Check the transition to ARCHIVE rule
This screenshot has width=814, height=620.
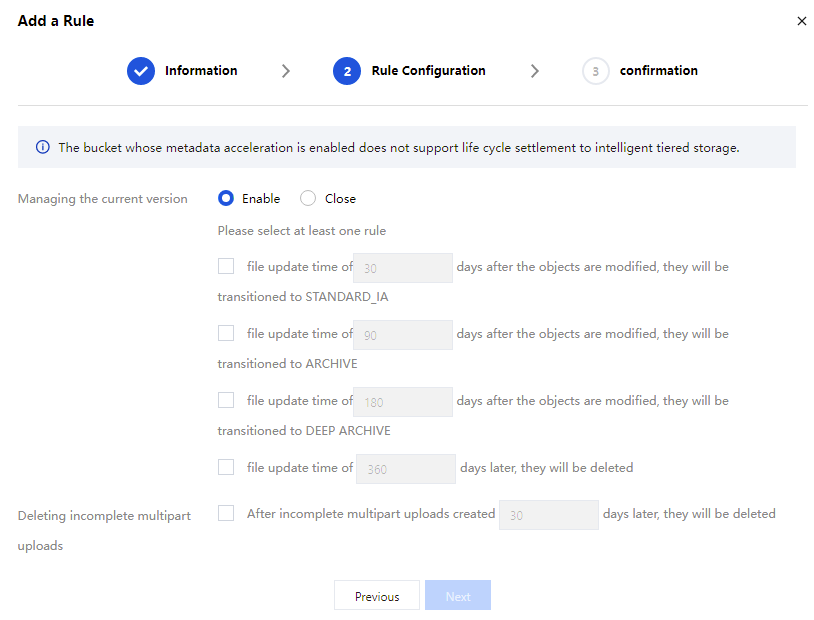226,333
